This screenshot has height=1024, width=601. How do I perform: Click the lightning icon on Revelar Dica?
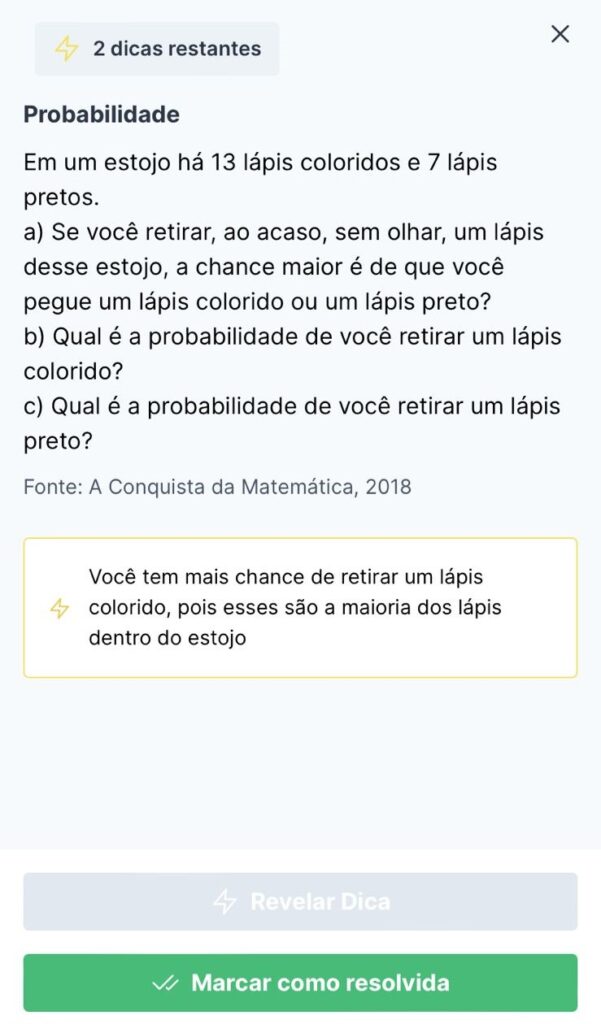point(225,902)
